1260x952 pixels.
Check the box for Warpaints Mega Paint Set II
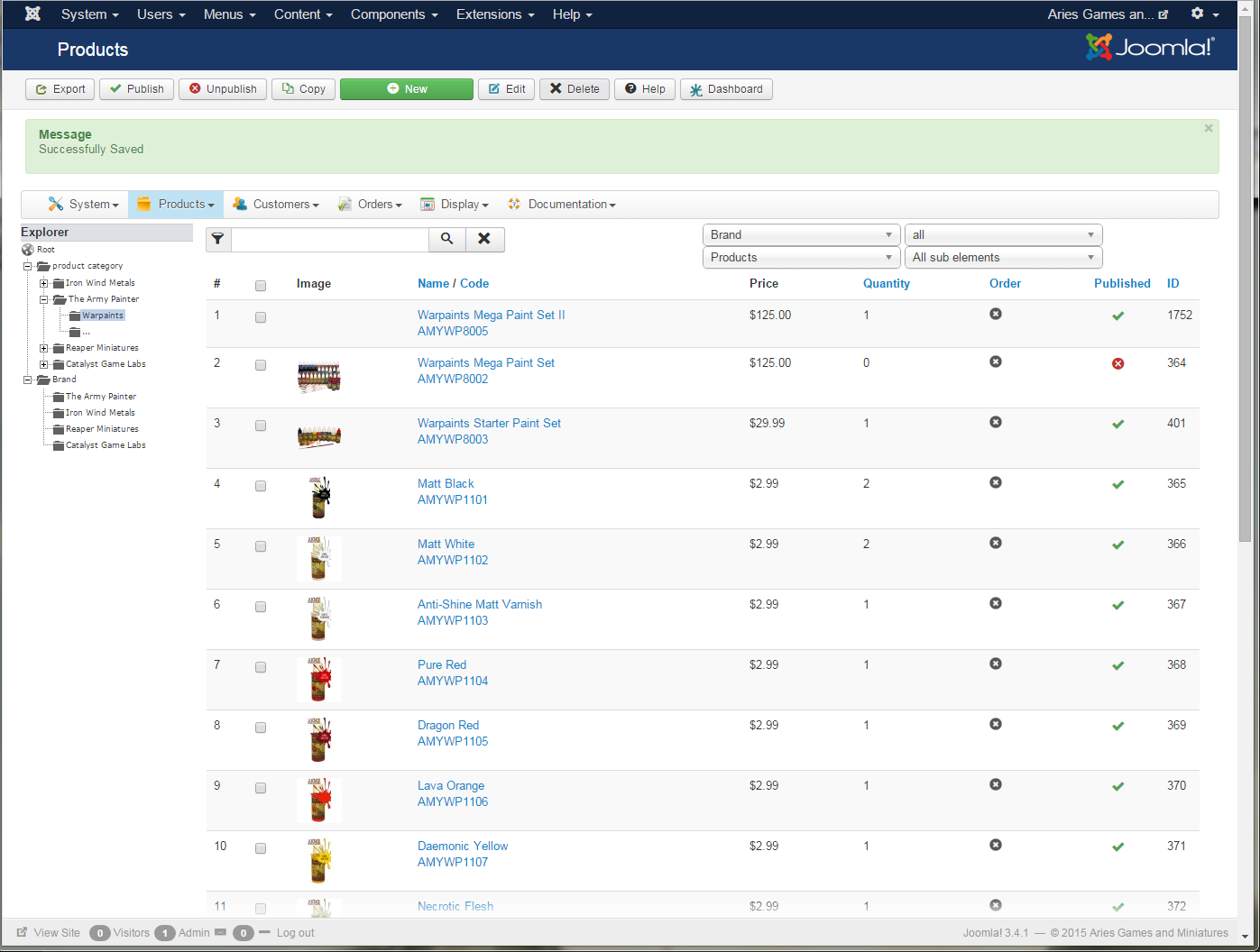[261, 317]
